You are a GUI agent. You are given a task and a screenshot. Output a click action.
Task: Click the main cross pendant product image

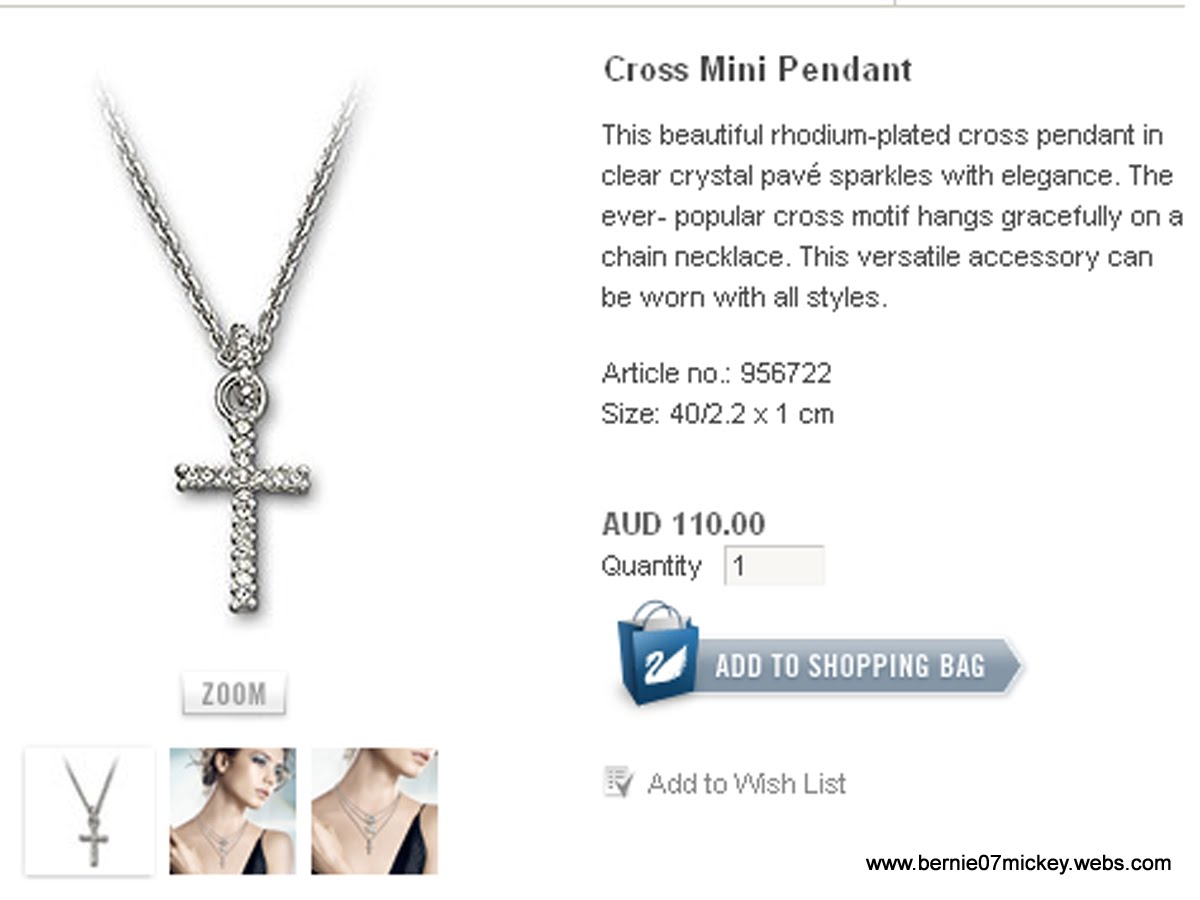(x=235, y=350)
